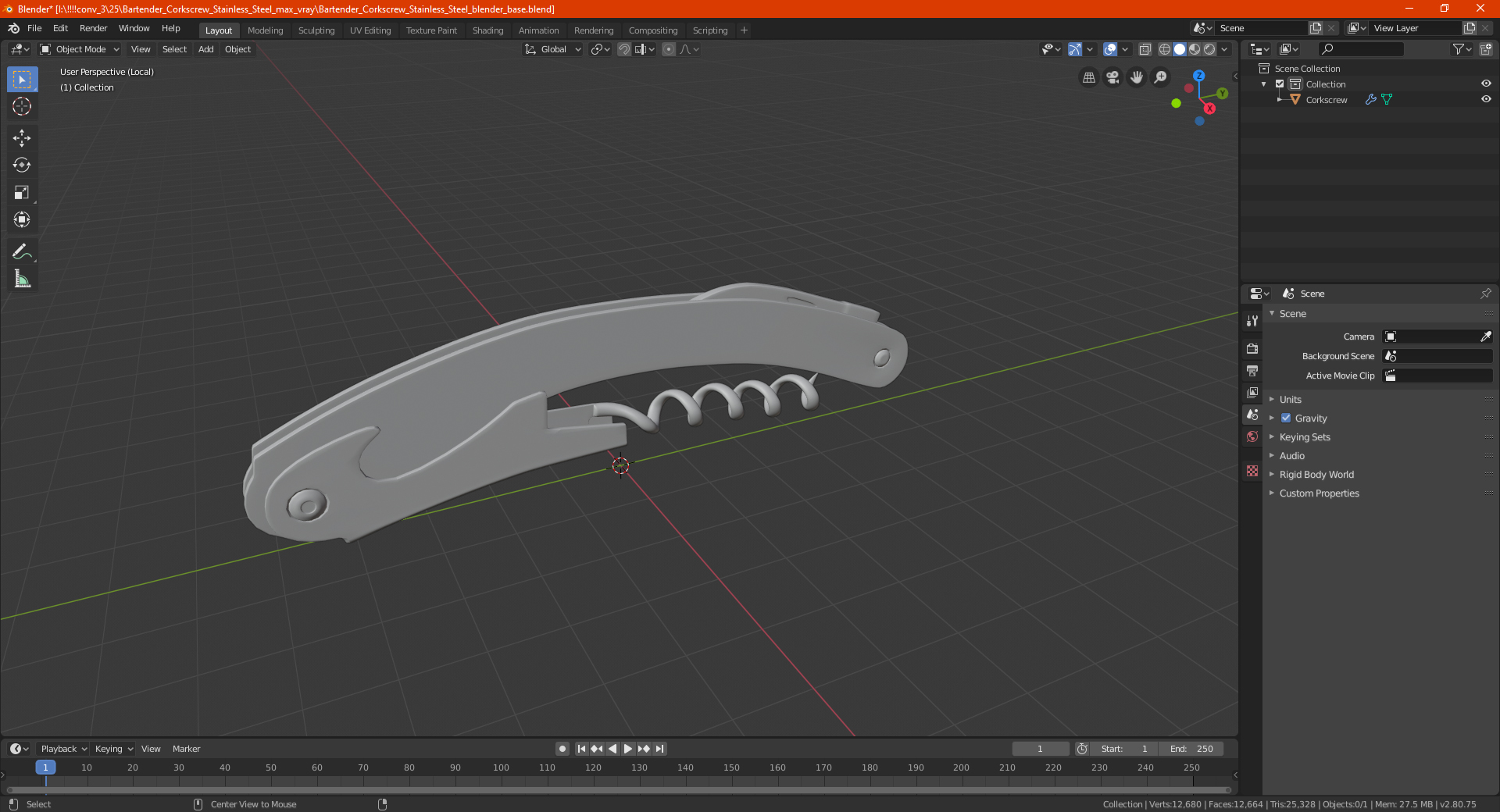This screenshot has height=812, width=1500.
Task: Click the Start frame field
Action: click(1125, 749)
